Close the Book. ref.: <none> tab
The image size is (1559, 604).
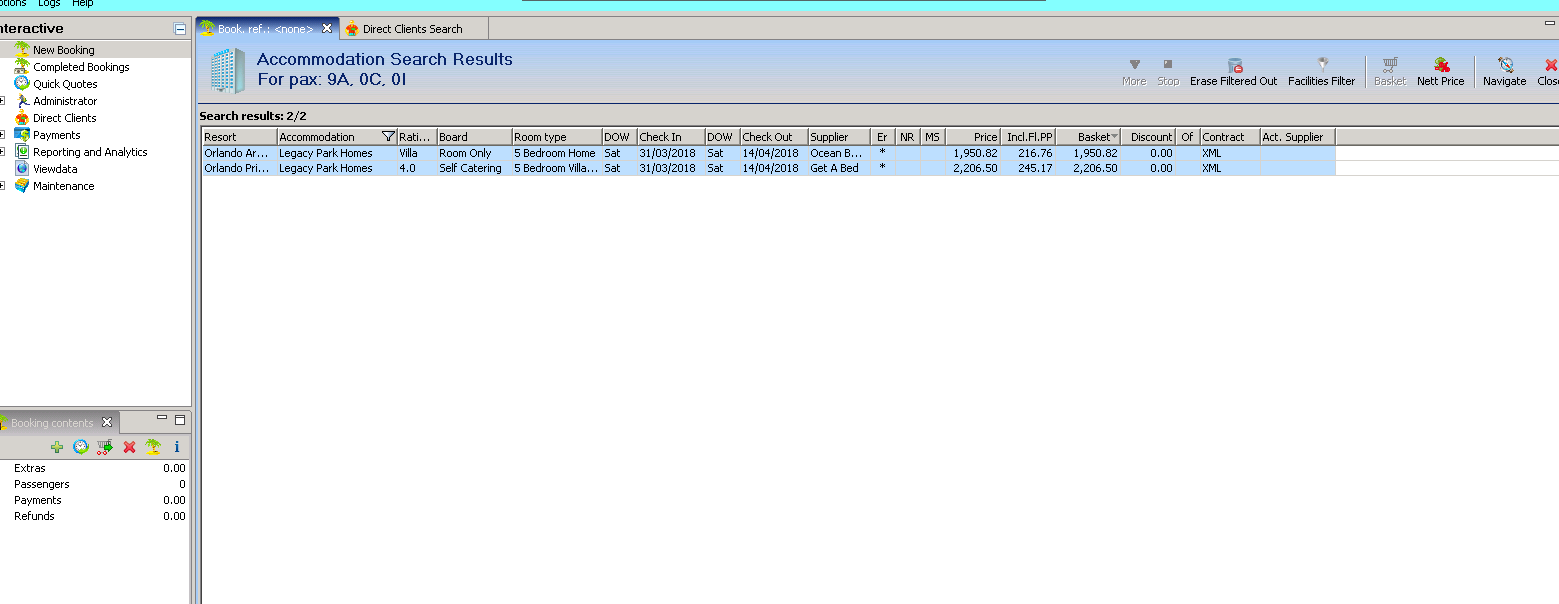pyautogui.click(x=327, y=29)
